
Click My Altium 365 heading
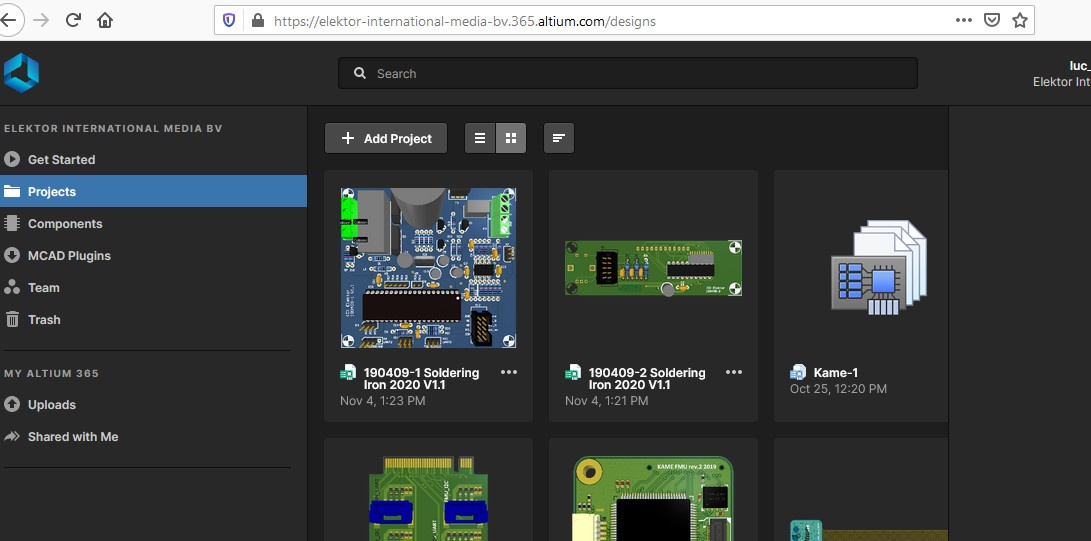click(x=51, y=373)
